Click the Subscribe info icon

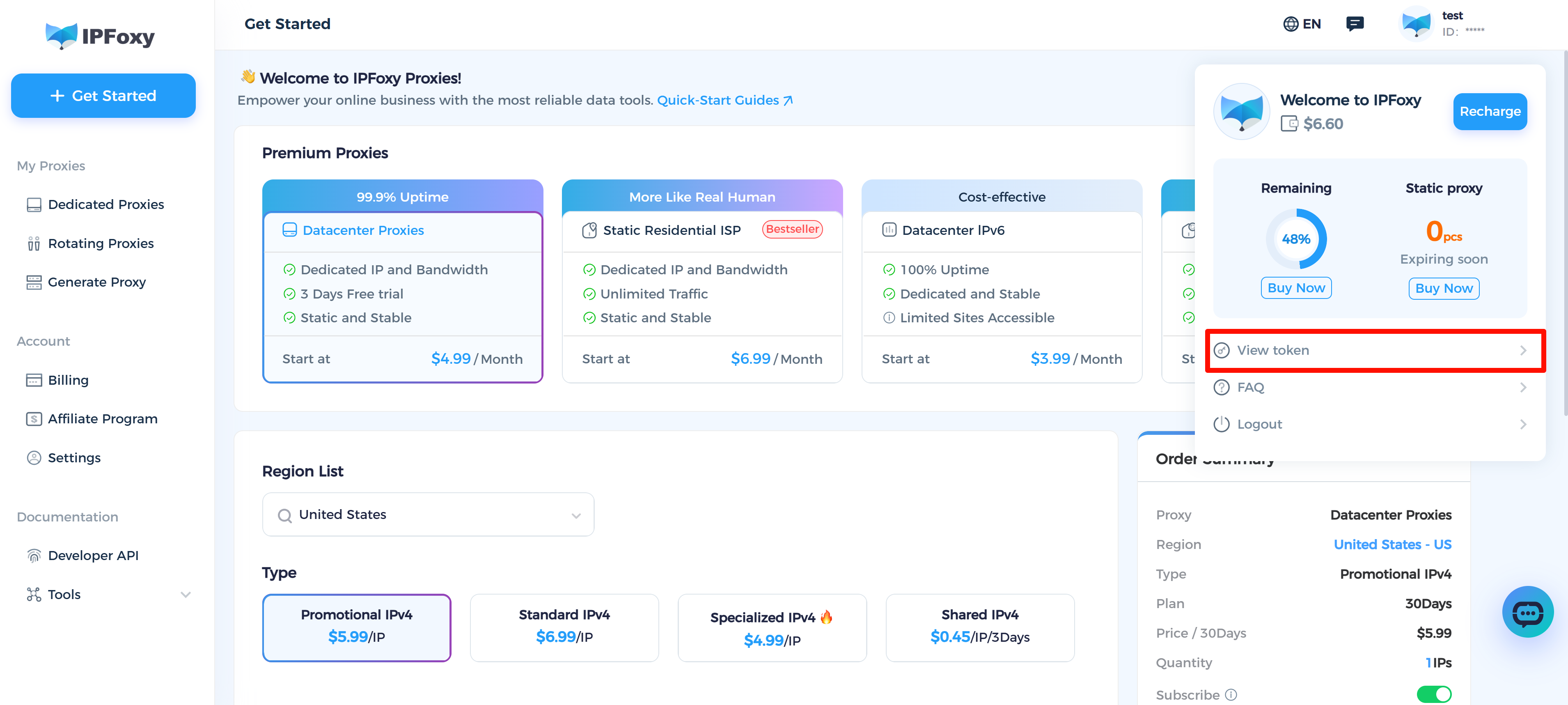[1231, 695]
